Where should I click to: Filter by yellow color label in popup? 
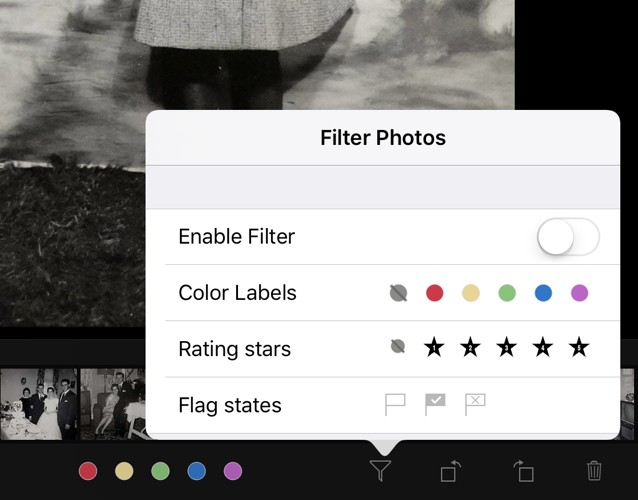pos(471,293)
